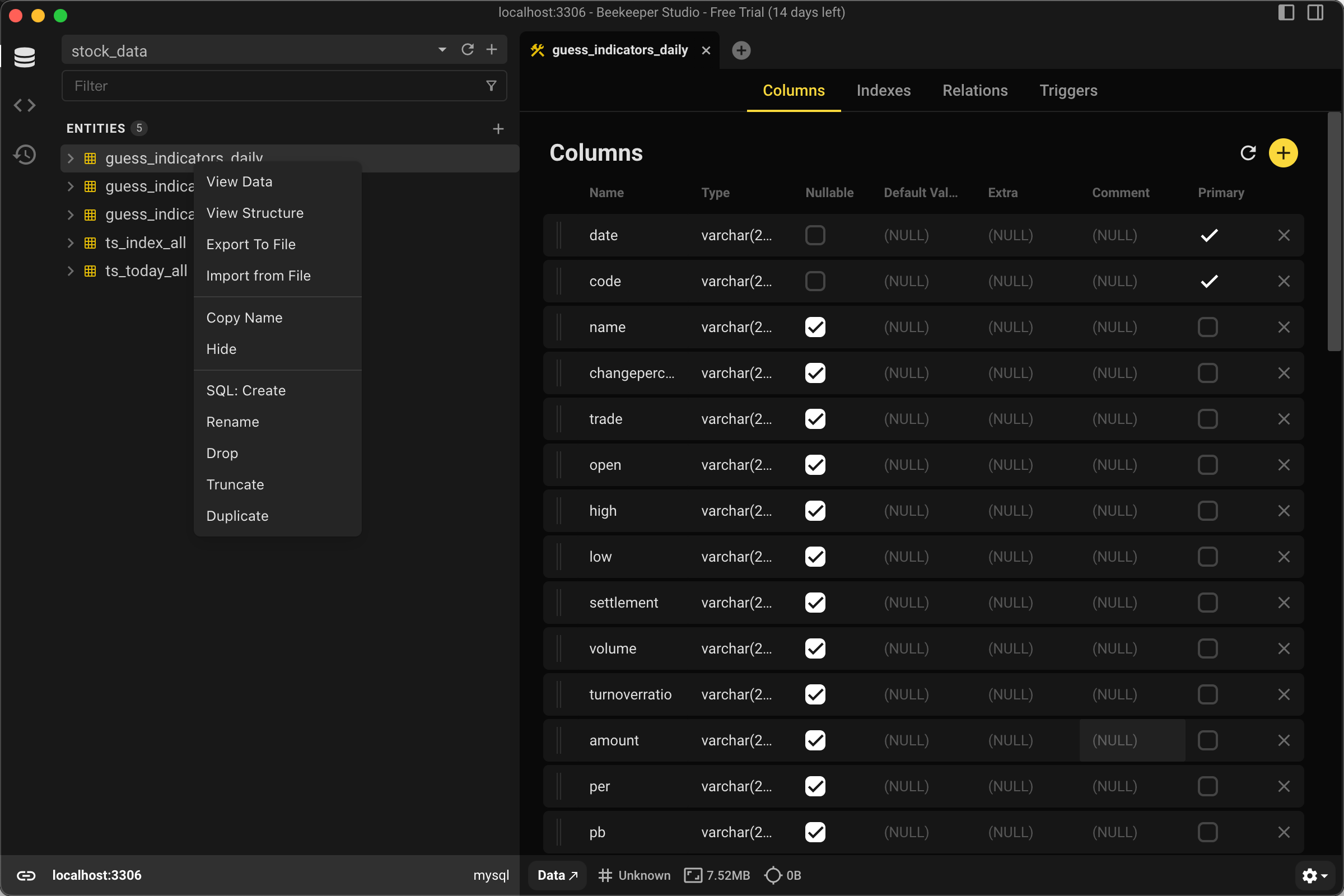
Task: Click the database tables sidebar icon
Action: point(25,57)
